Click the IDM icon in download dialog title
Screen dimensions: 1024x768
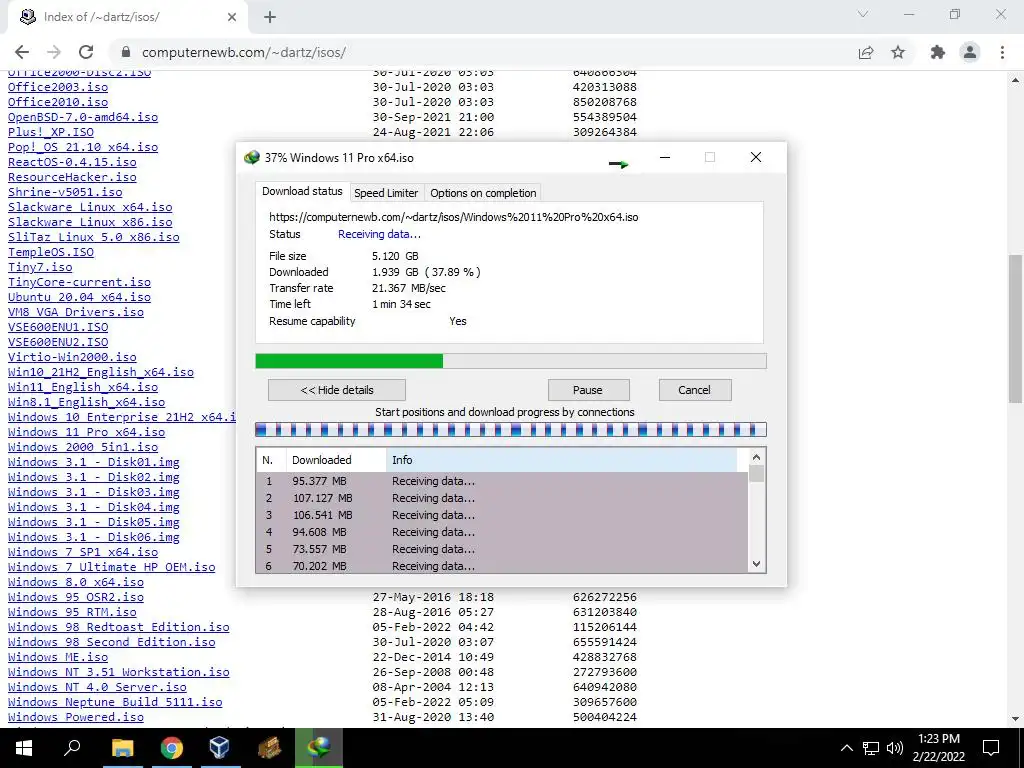[251, 157]
